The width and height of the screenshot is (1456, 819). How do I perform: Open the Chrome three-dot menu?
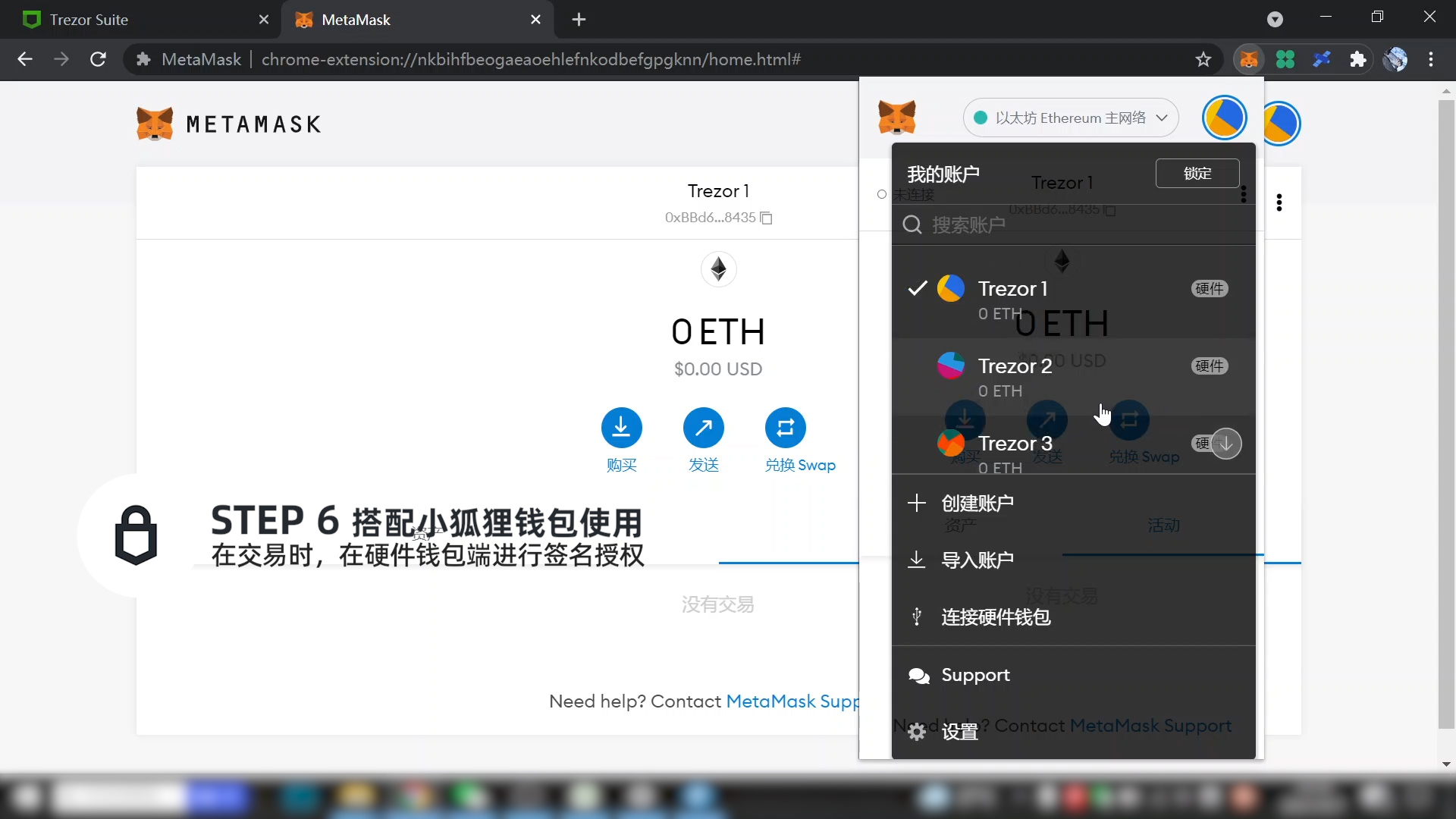coord(1431,59)
